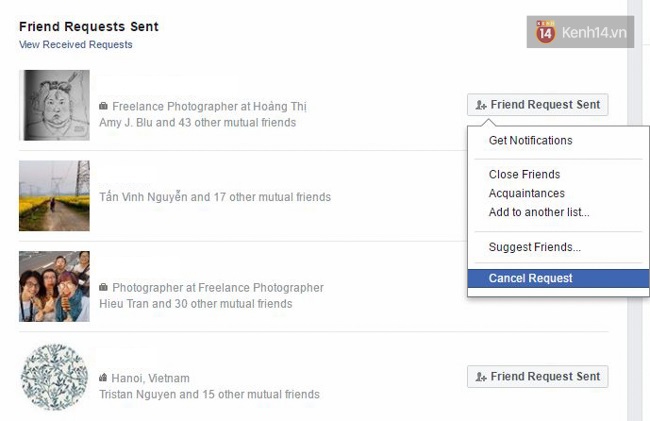This screenshot has width=650, height=421.
Task: Choose Add to another list... option
Action: (539, 212)
